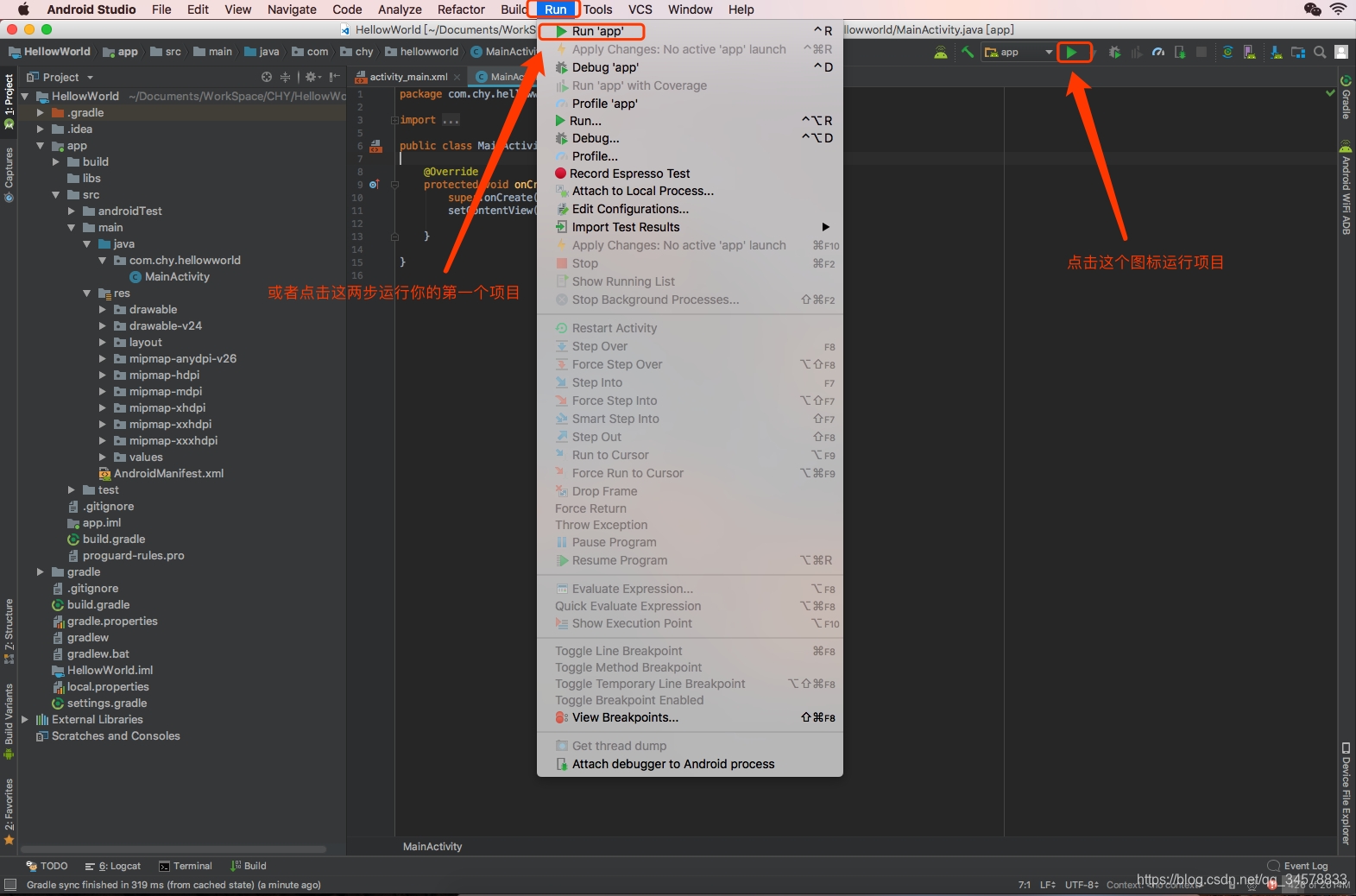Open the Tools menu in menu bar
The image size is (1356, 896).
(597, 9)
